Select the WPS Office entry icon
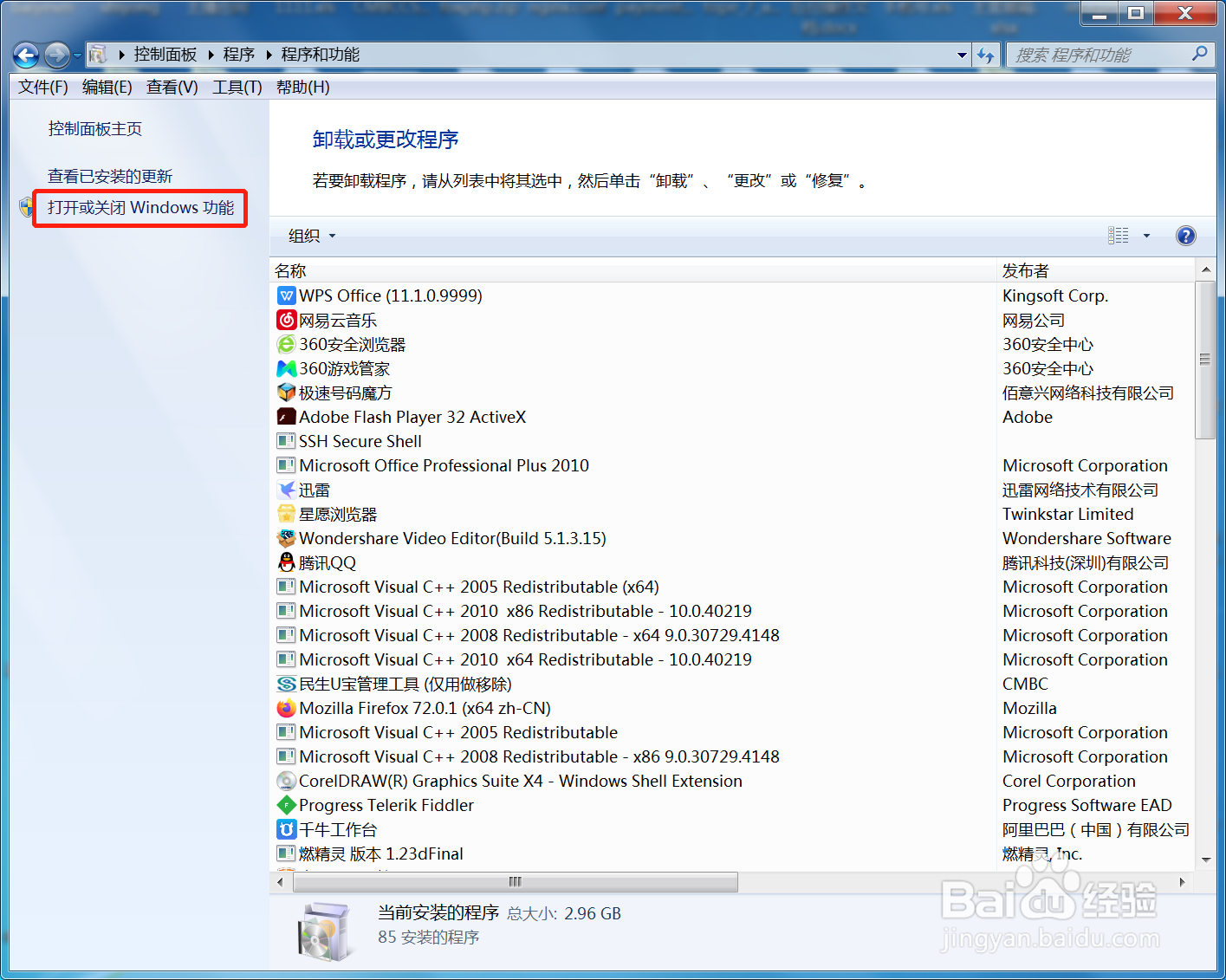Screen dimensions: 1226x980 tap(286, 295)
